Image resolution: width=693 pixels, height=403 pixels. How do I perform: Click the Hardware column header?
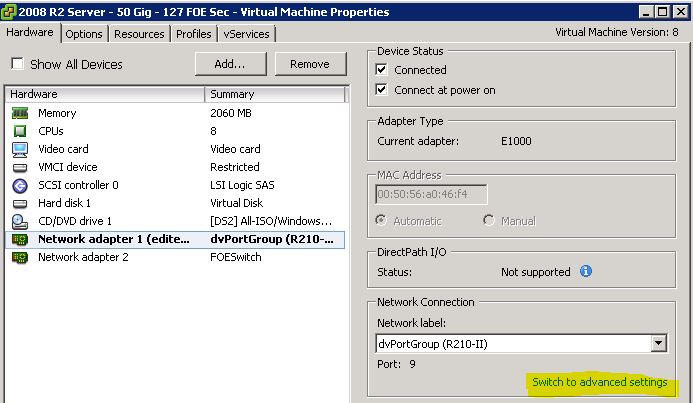pyautogui.click(x=105, y=94)
